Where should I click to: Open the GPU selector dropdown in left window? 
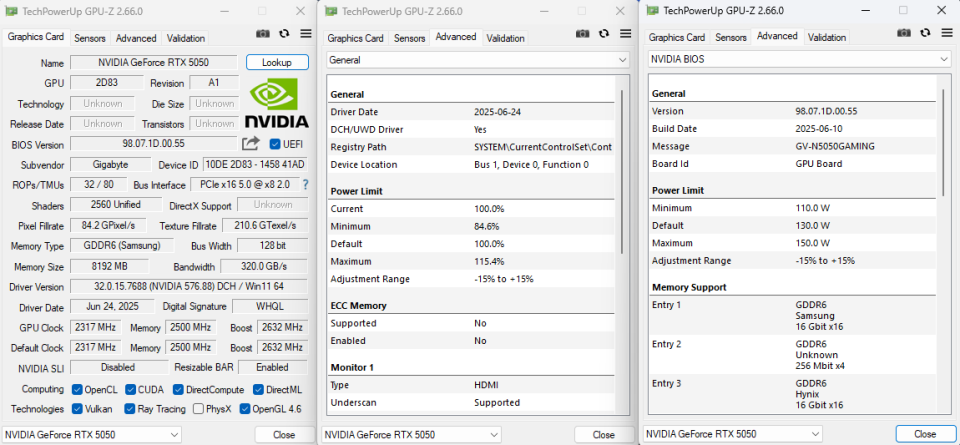click(x=92, y=435)
